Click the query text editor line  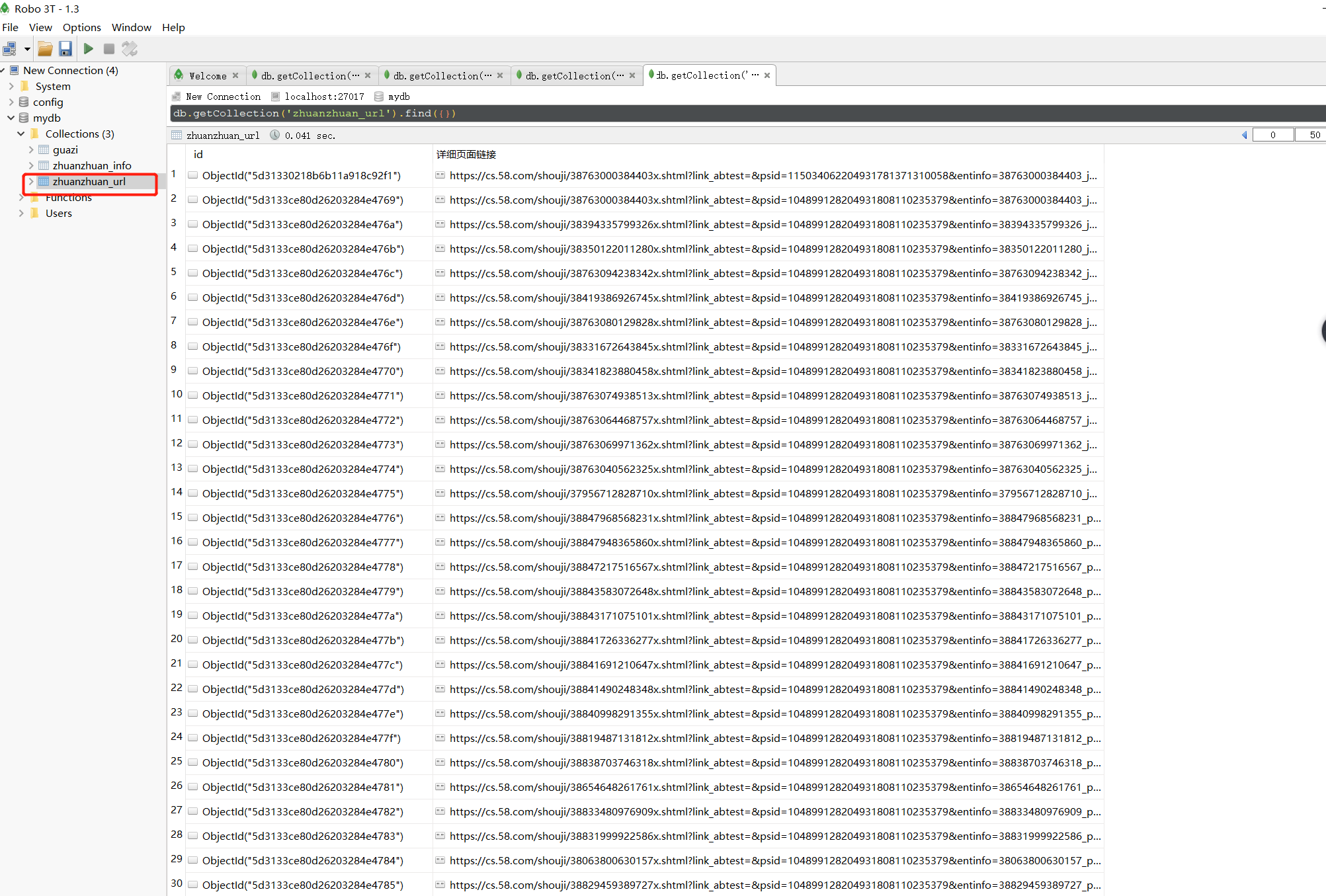[x=747, y=114]
